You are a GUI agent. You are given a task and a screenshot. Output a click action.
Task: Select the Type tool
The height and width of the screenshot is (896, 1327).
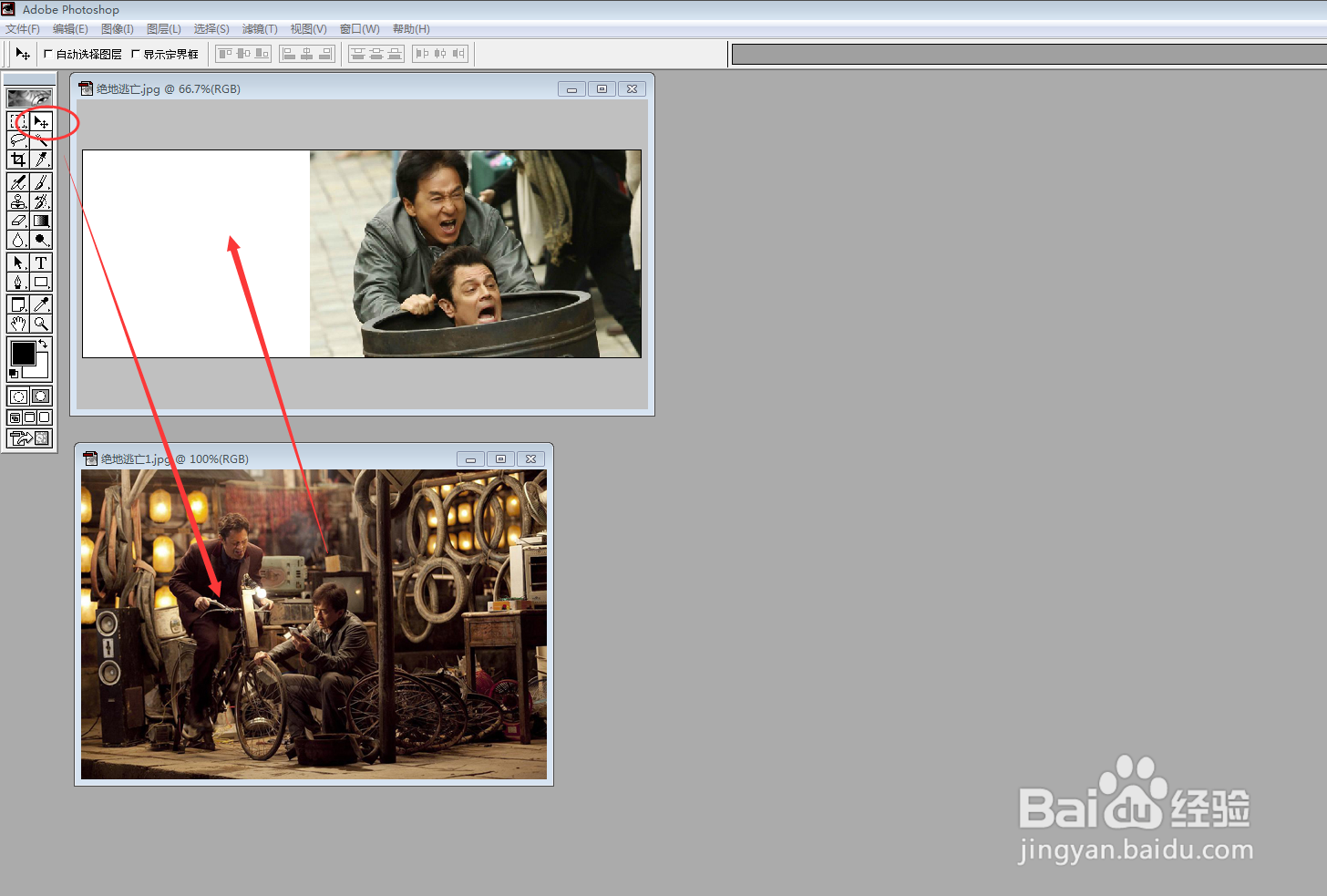[x=41, y=263]
